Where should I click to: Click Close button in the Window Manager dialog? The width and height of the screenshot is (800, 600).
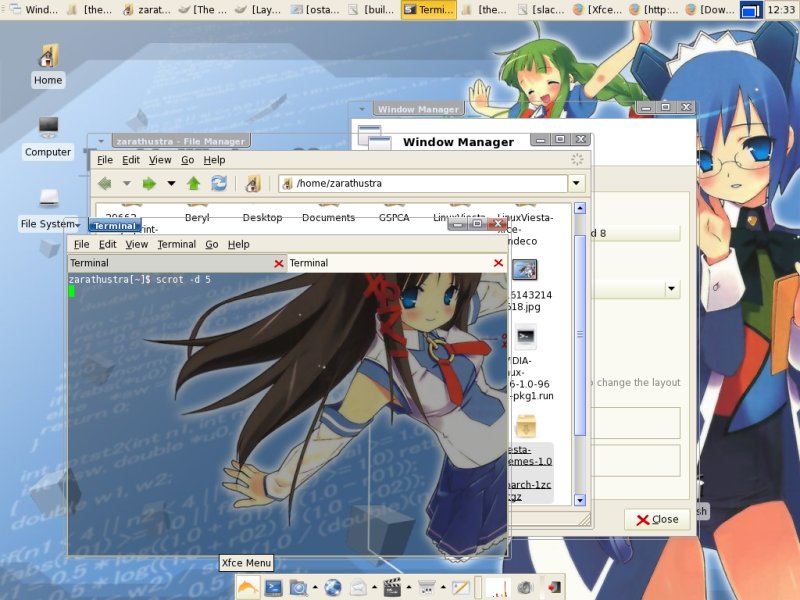click(657, 519)
